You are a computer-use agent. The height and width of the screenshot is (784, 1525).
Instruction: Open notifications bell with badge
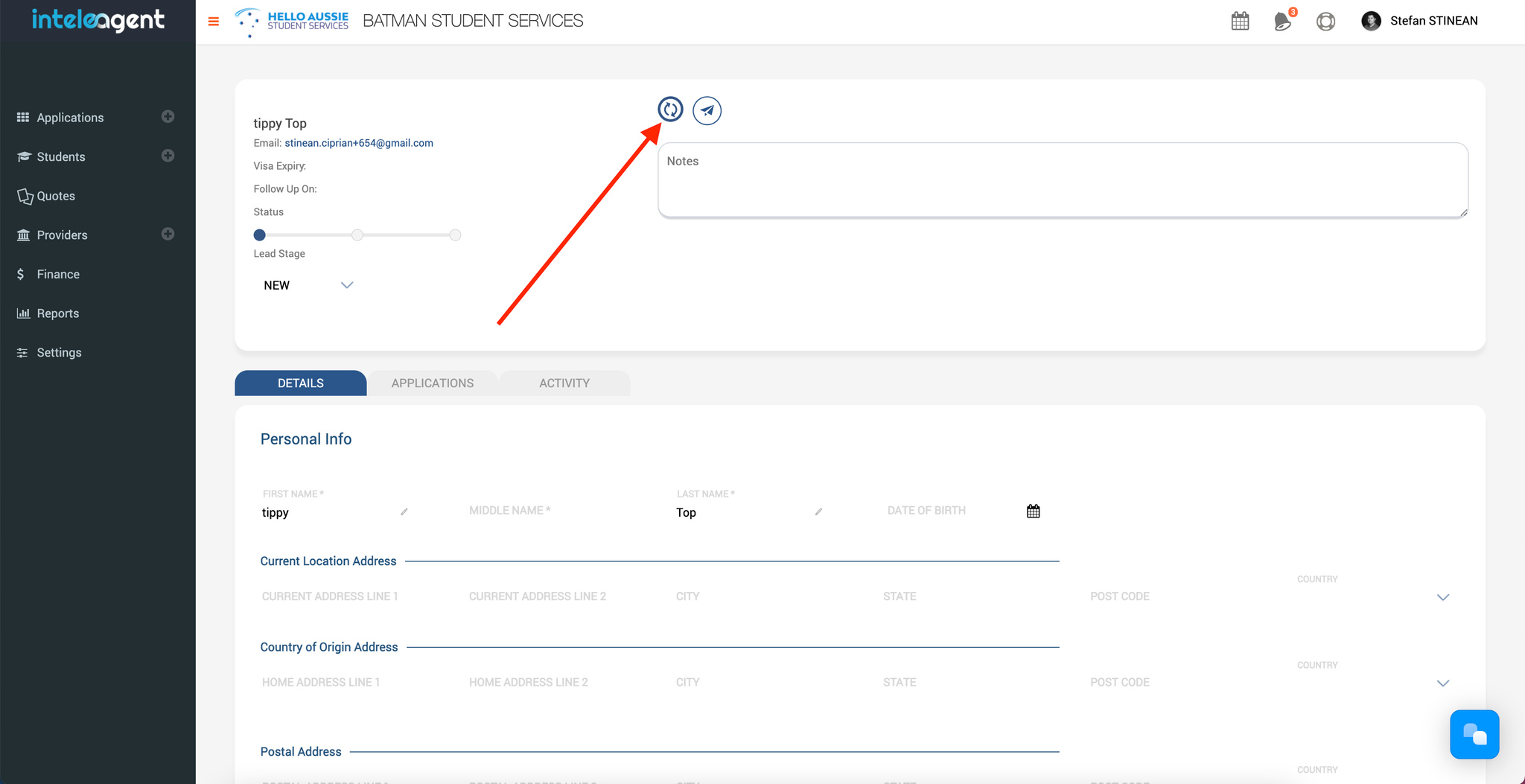pyautogui.click(x=1282, y=21)
